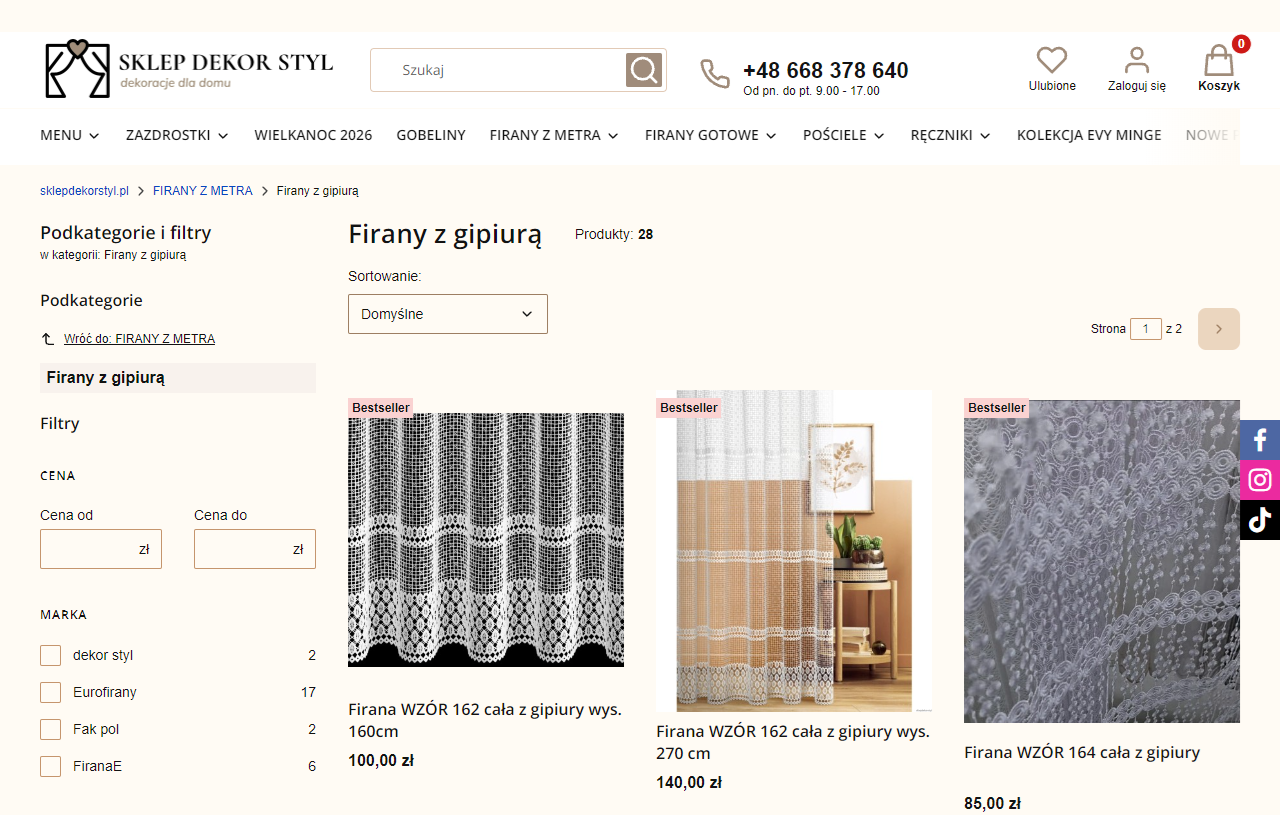Open the WIELKANOC 2026 menu item
Image resolution: width=1280 pixels, height=815 pixels.
coord(313,134)
